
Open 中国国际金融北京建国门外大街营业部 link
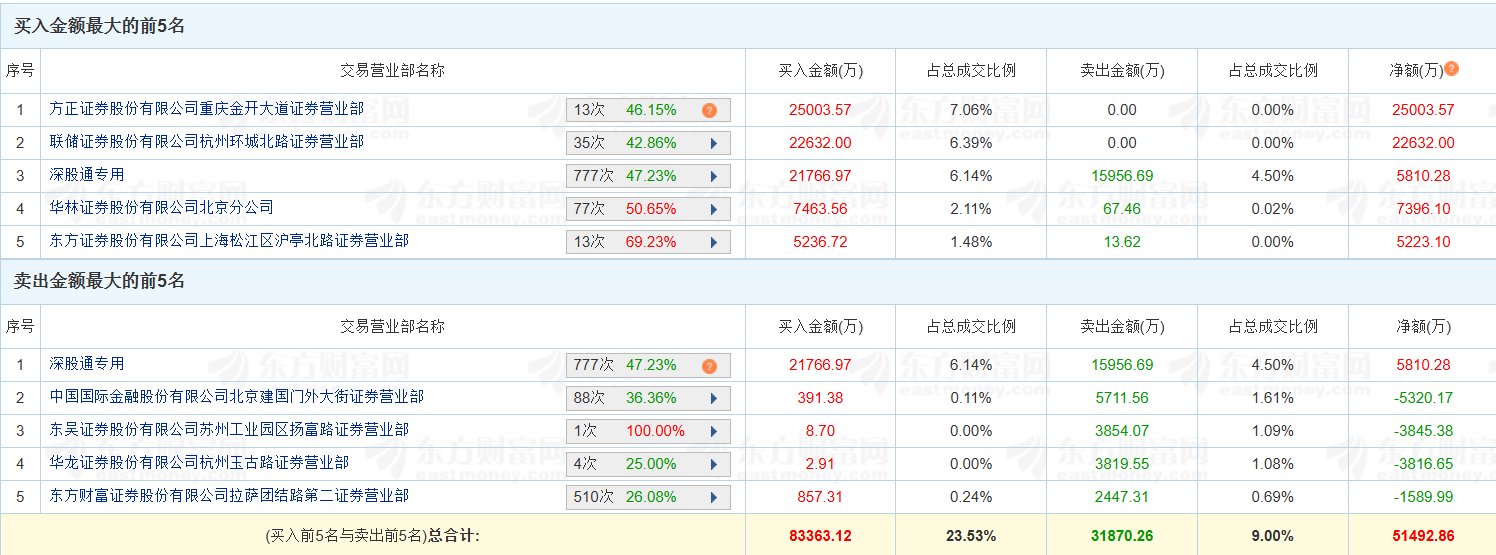pyautogui.click(x=237, y=397)
